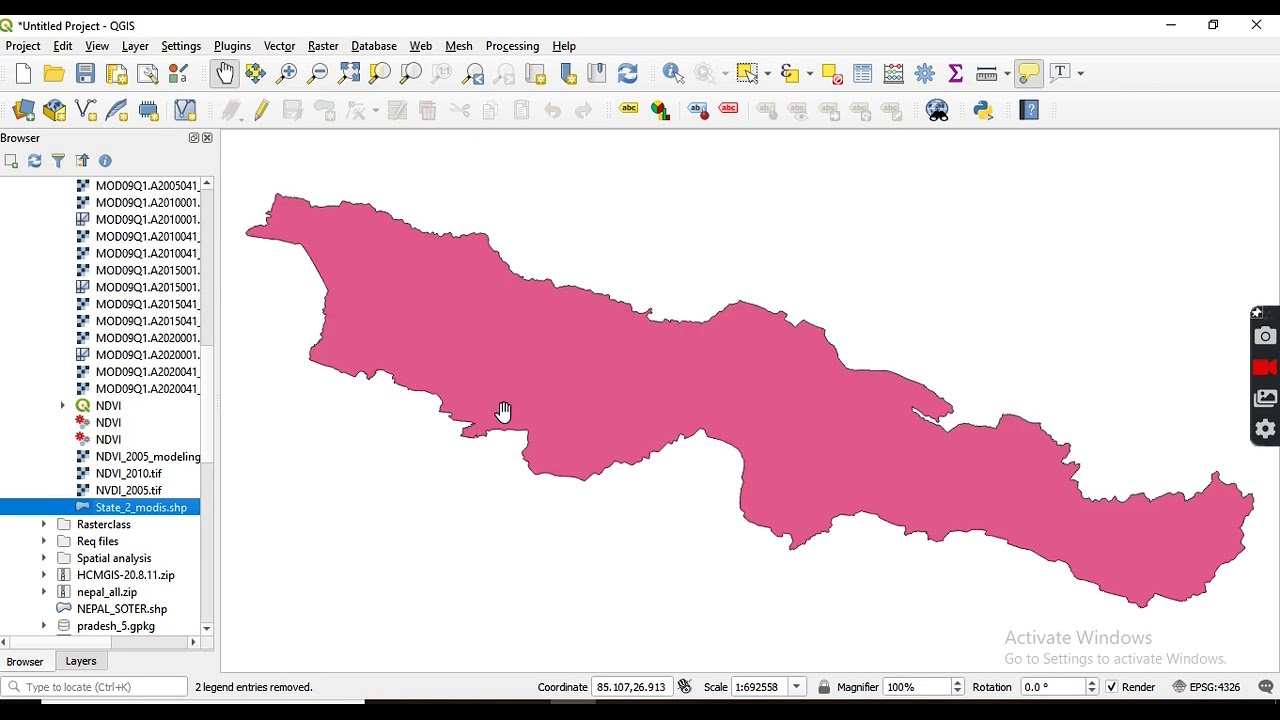Expand the Spatial analysis folder
This screenshot has width=1280, height=720.
(44, 559)
